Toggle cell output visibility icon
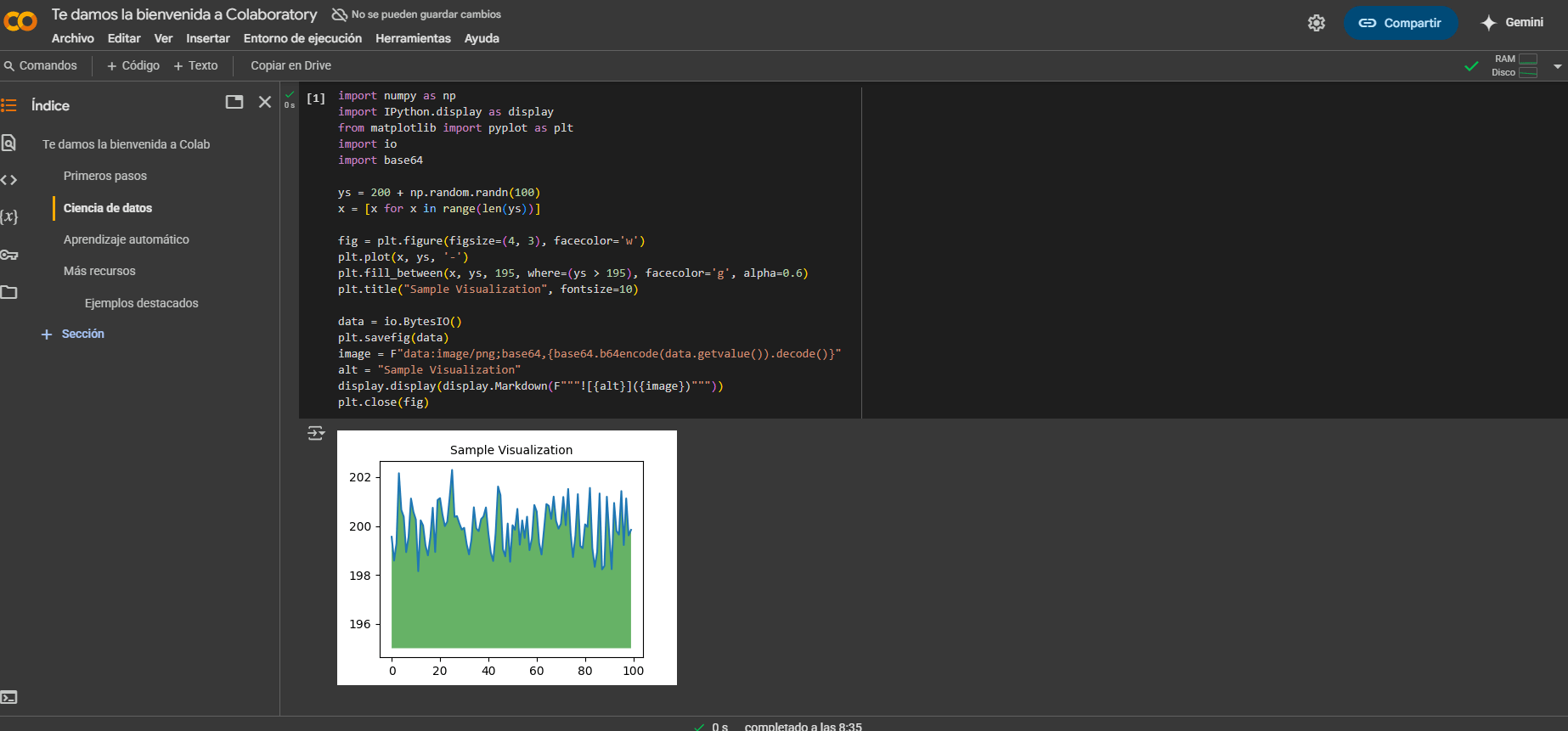The width and height of the screenshot is (1568, 731). click(x=316, y=433)
